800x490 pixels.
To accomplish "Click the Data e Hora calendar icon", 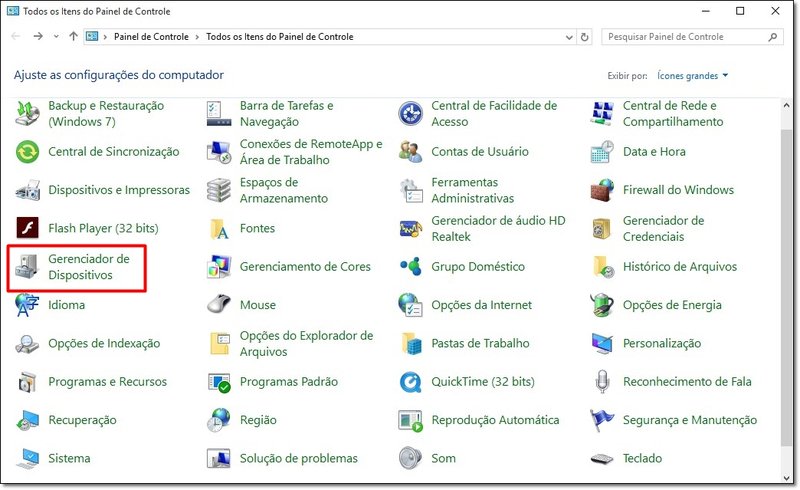I will pyautogui.click(x=602, y=152).
